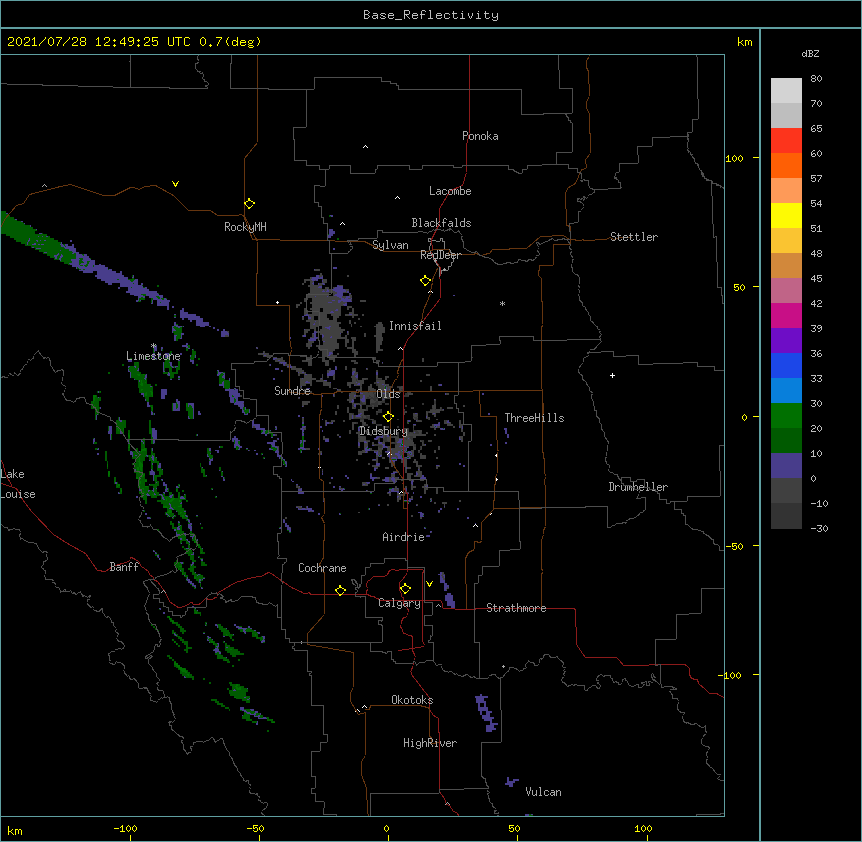Click the timestamp 2021/07/28 12:49:25 UTC

pos(99,42)
